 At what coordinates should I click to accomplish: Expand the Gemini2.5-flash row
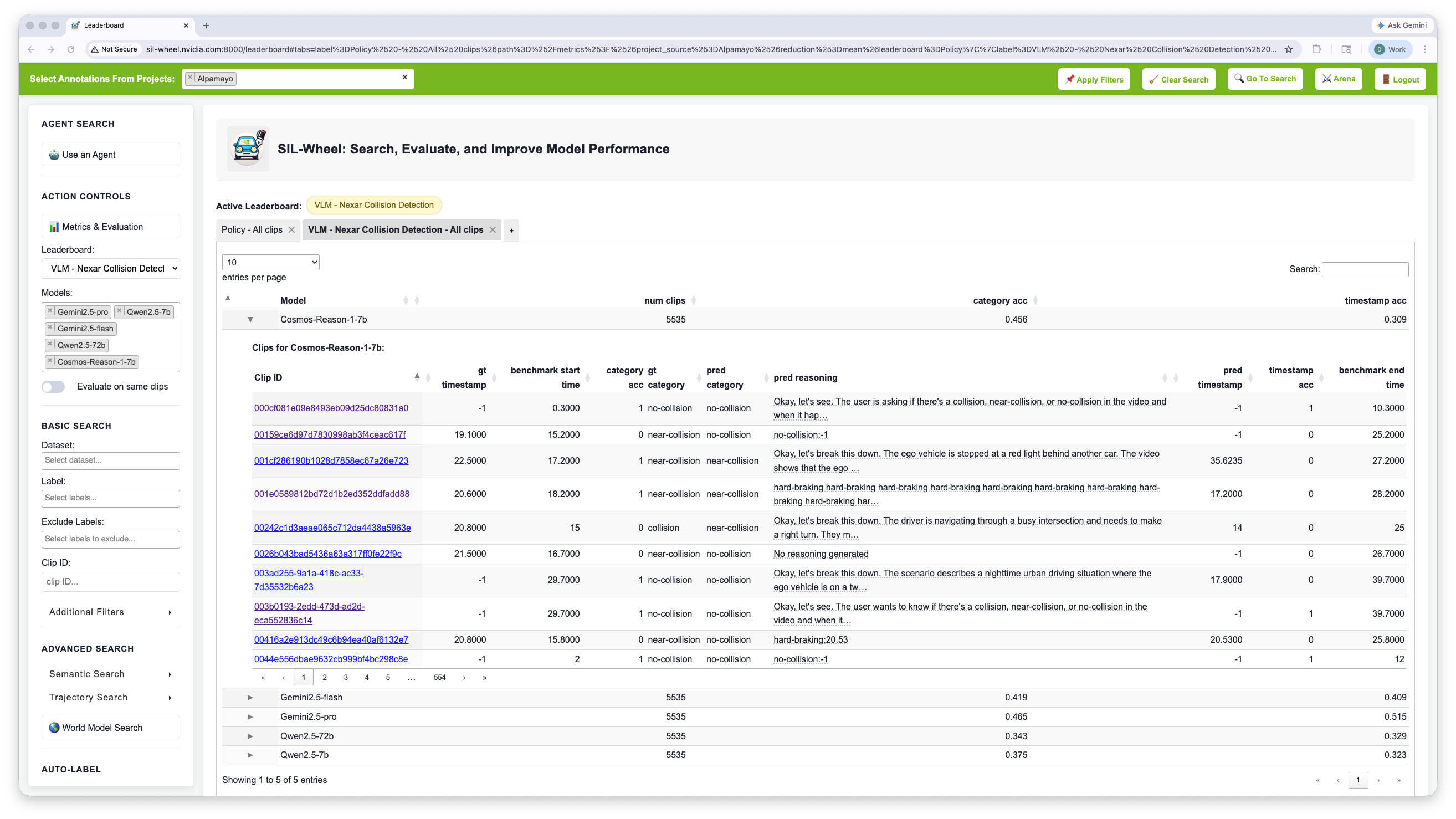coord(250,698)
